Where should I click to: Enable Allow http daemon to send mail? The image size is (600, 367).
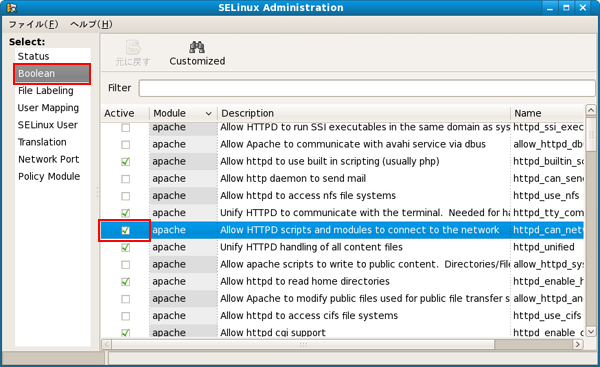tap(126, 179)
